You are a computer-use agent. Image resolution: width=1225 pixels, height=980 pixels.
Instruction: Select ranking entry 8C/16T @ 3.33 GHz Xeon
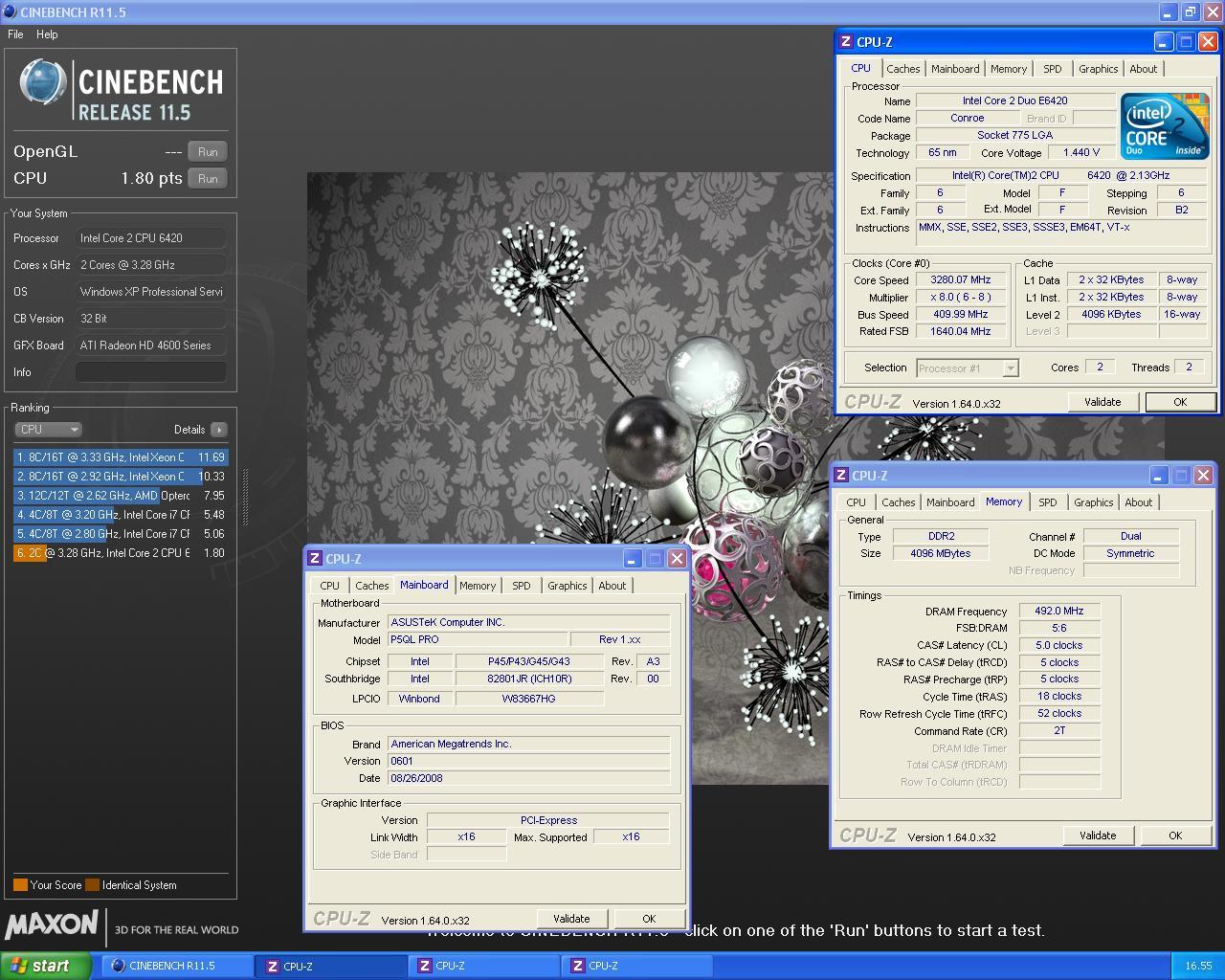[121, 457]
